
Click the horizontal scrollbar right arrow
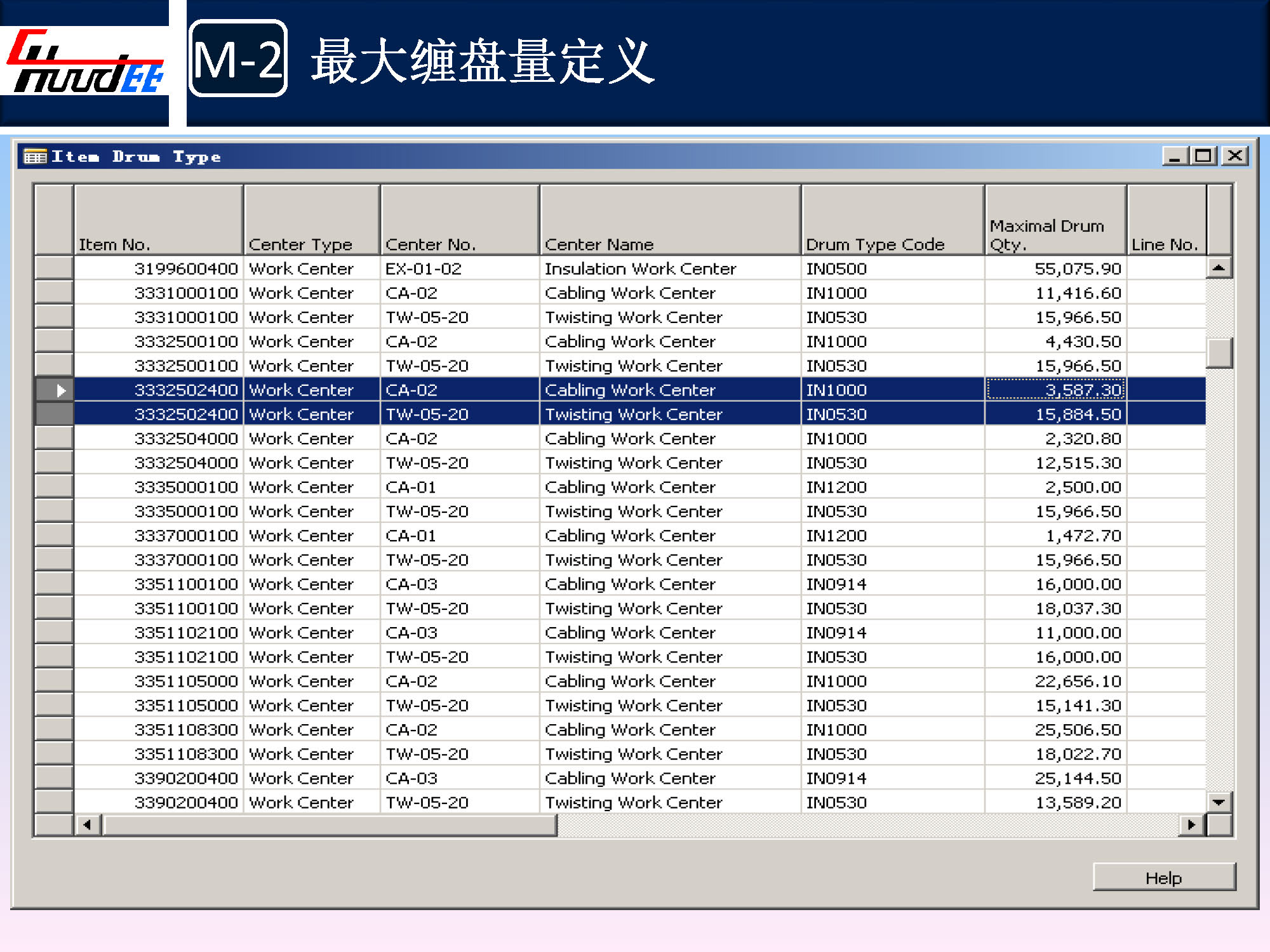1191,824
